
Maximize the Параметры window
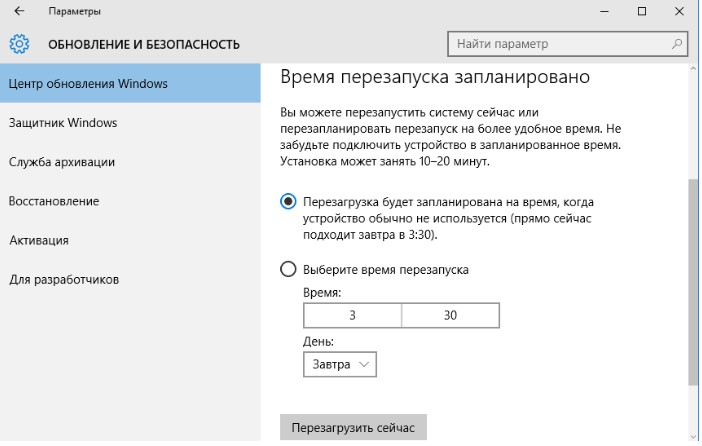[x=642, y=11]
